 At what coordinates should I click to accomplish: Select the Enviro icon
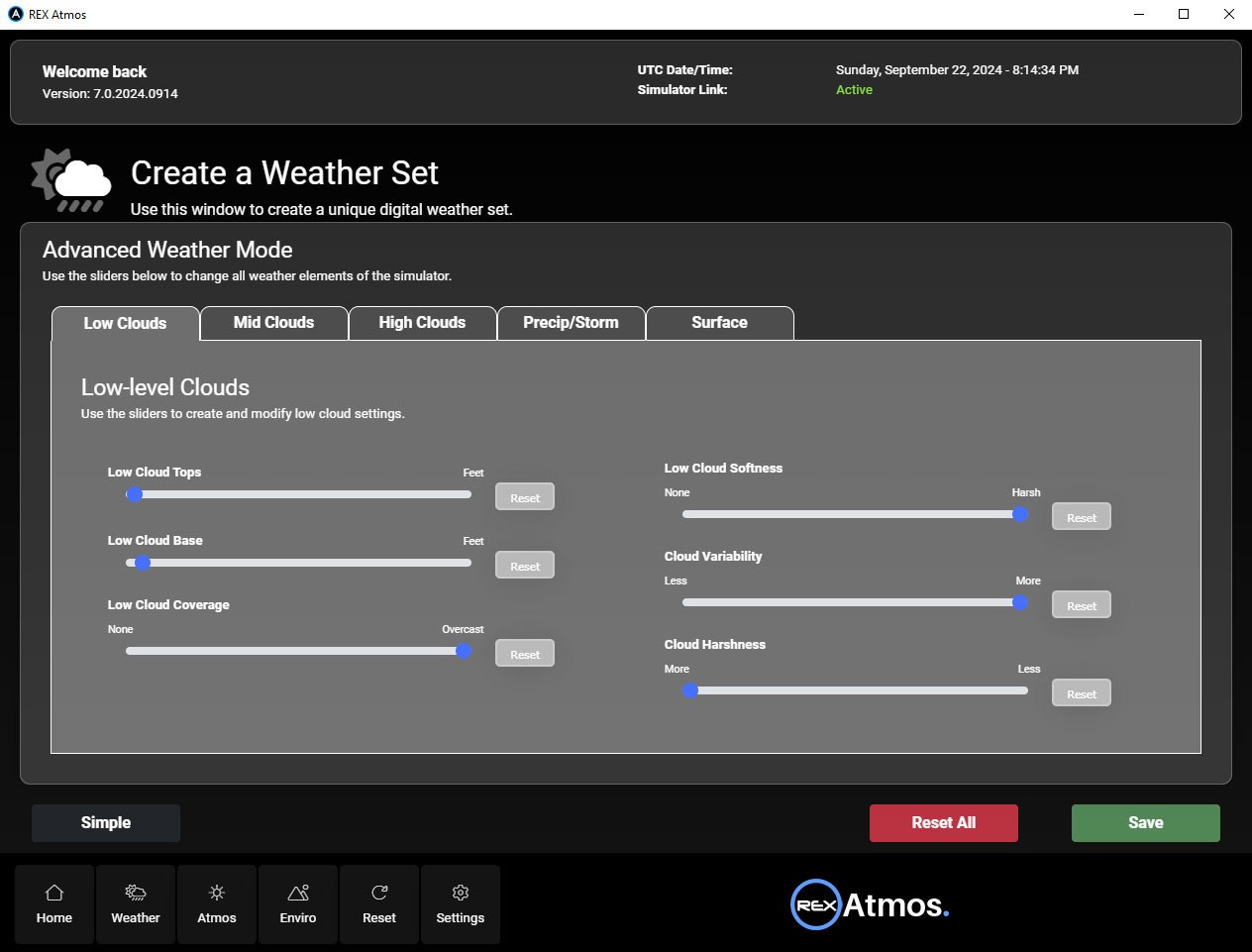coord(297,903)
